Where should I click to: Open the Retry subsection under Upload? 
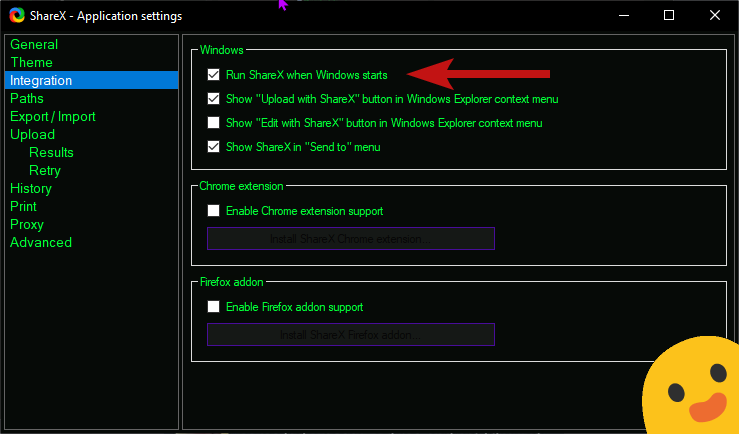(x=45, y=170)
